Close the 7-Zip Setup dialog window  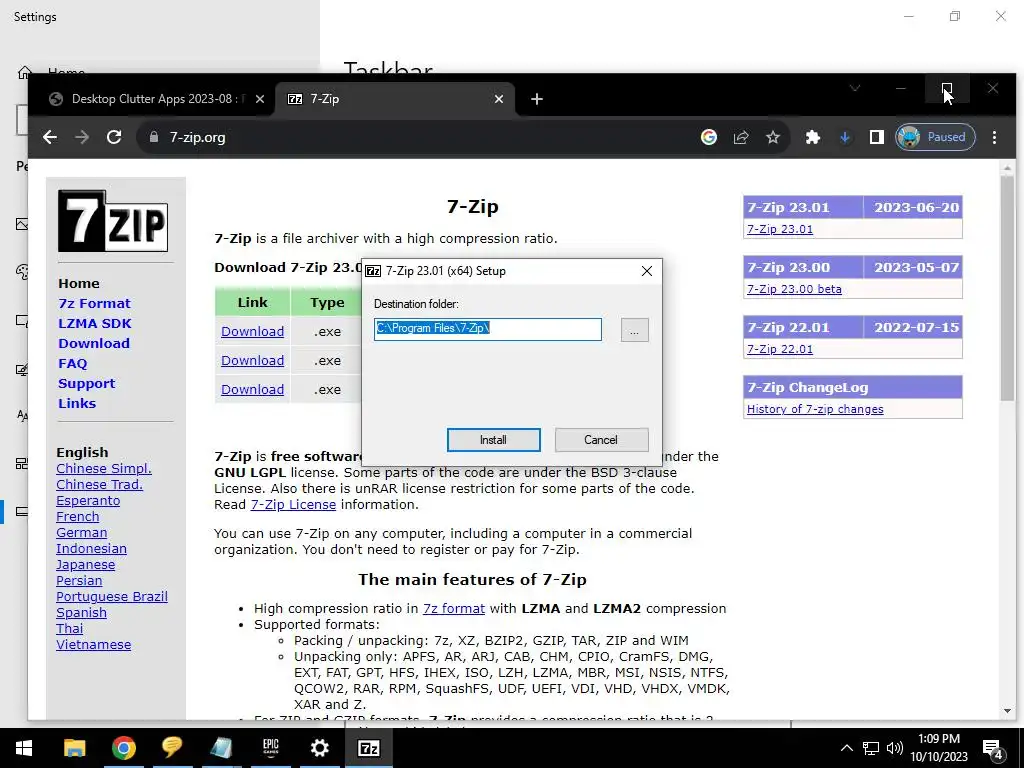click(647, 271)
